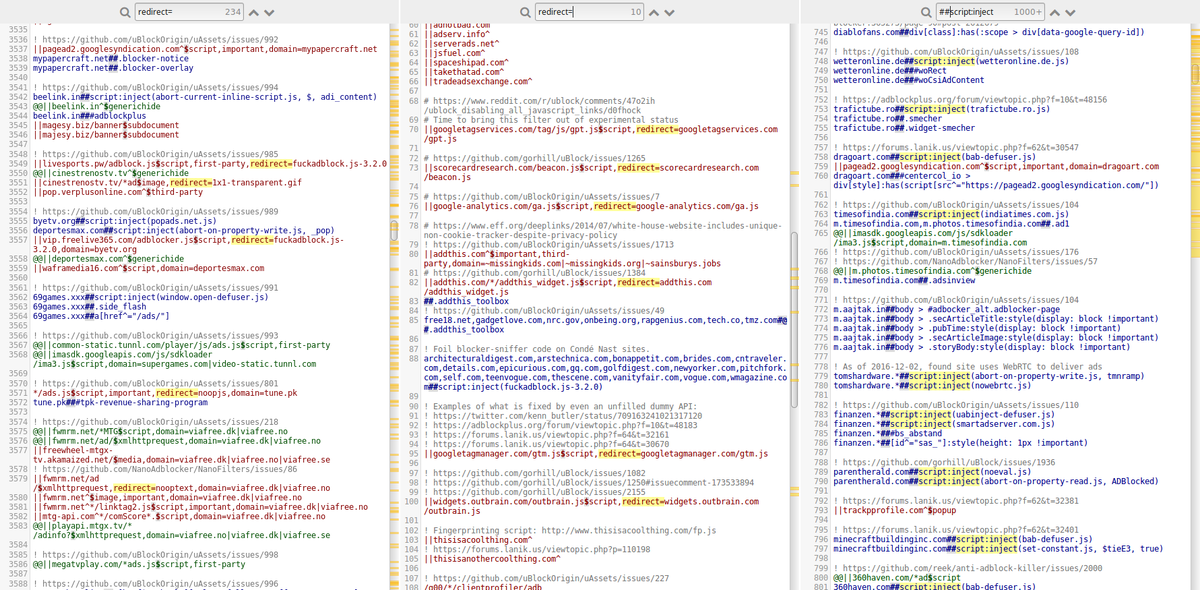This screenshot has height=590, width=1200.
Task: Click the '||serverads.net^' filter line
Action: click(x=461, y=45)
